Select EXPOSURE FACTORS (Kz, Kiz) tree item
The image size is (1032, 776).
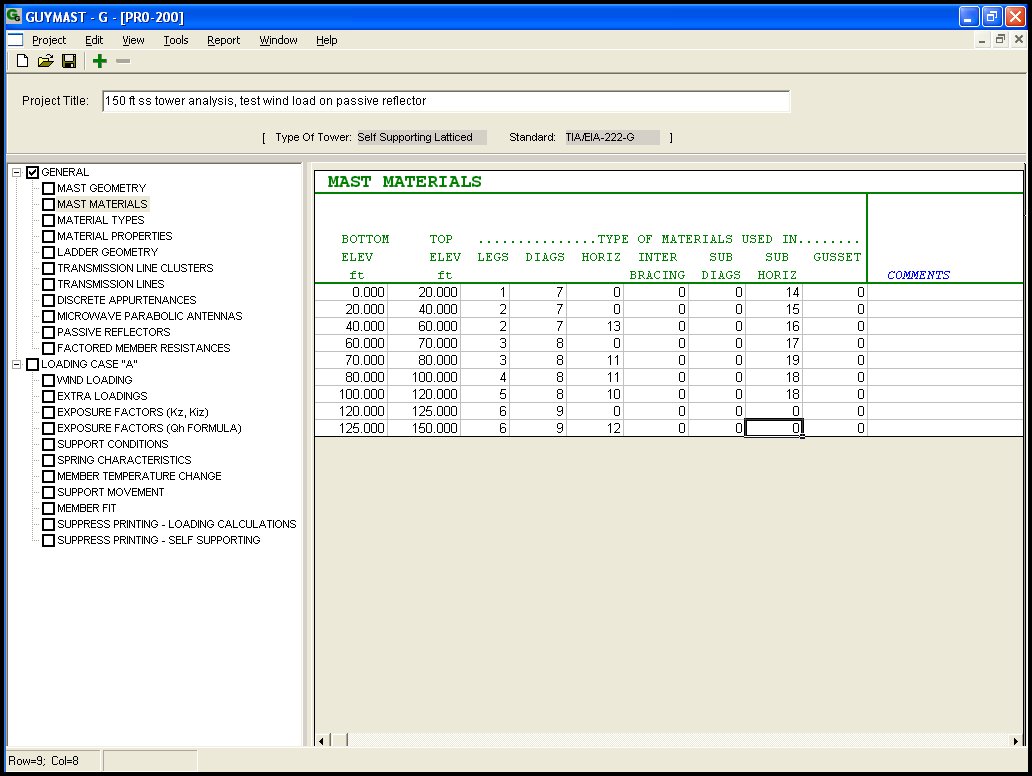pos(132,412)
